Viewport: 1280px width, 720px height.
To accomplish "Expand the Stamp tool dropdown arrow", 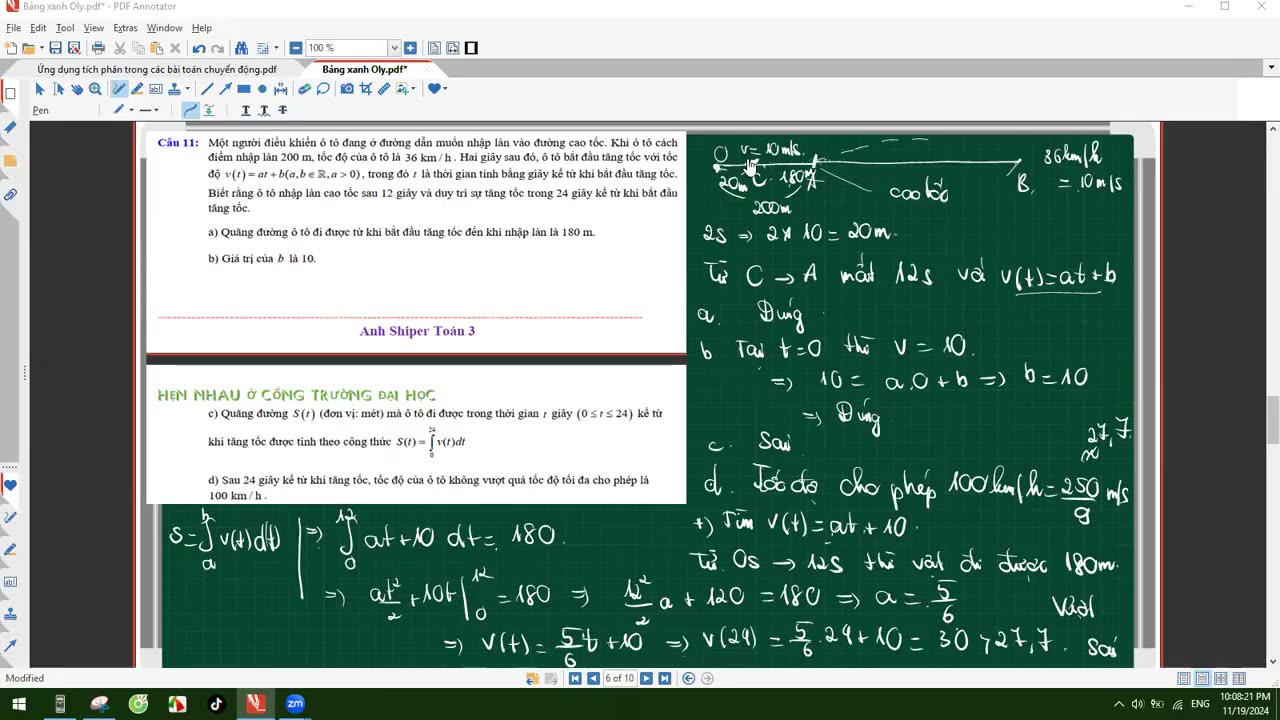I will tap(187, 89).
